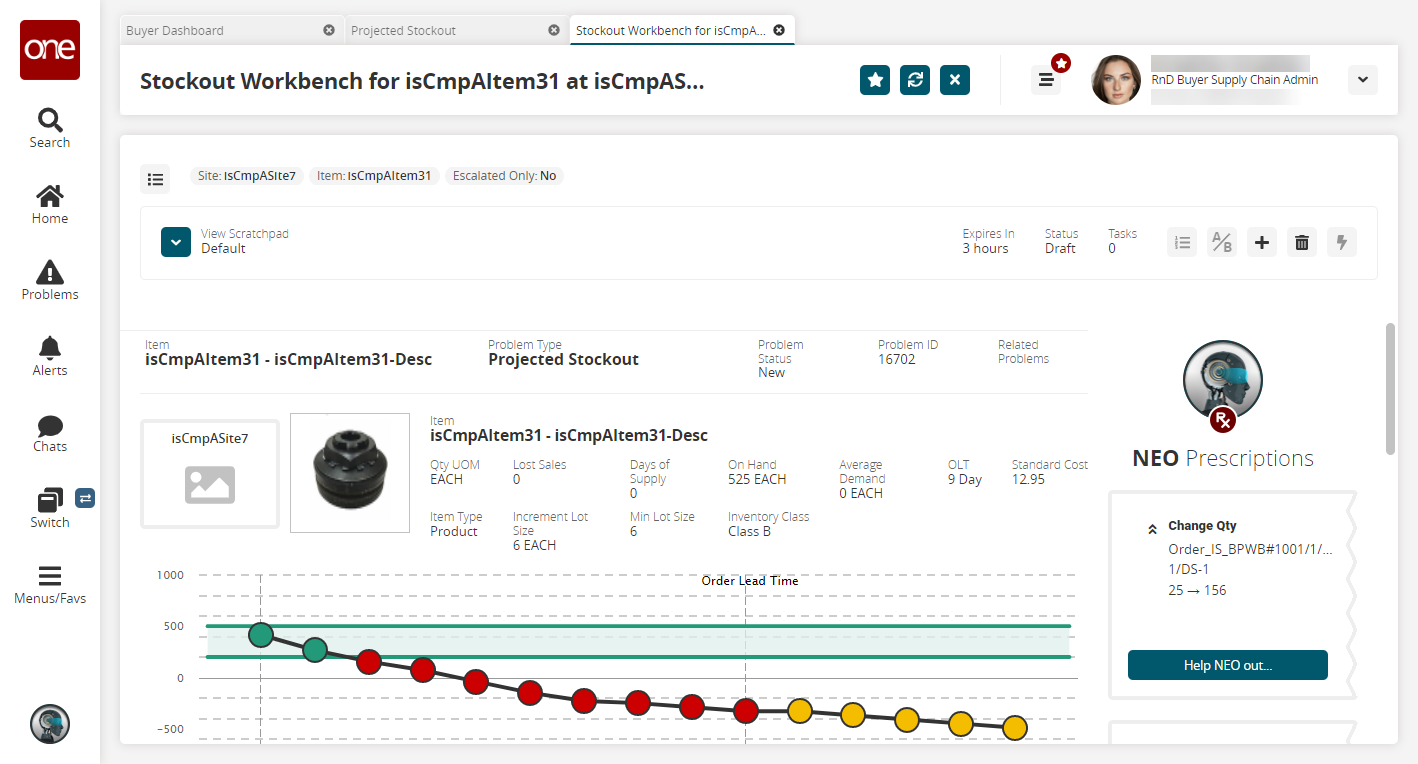This screenshot has width=1418, height=764.
Task: Click the Help NEO out... button
Action: point(1228,665)
